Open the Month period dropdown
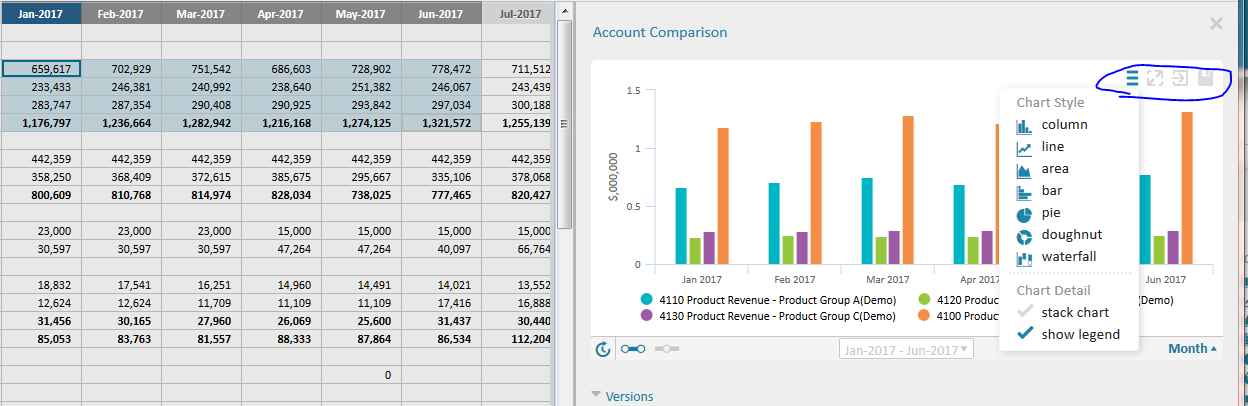Viewport: 1248px width, 406px height. pos(1192,349)
